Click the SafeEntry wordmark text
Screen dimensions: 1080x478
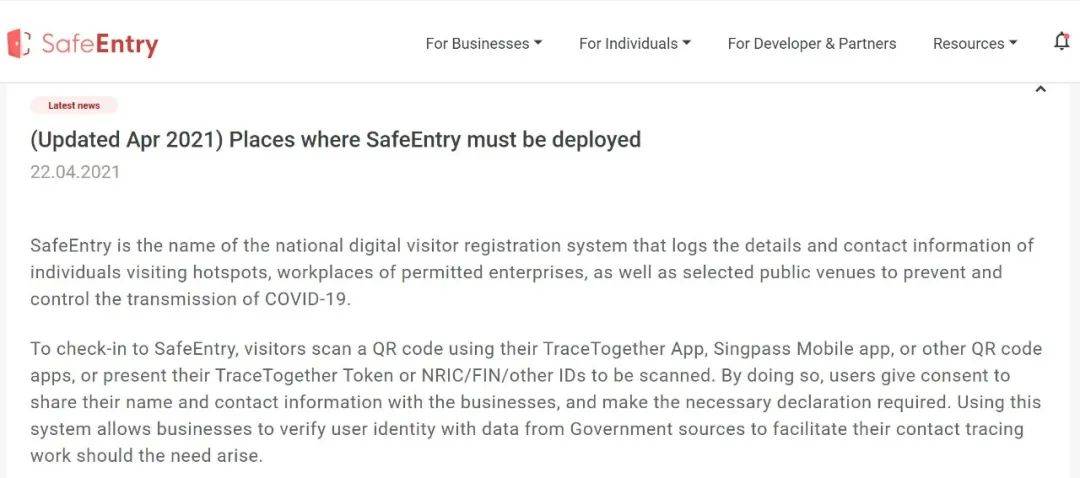(99, 44)
